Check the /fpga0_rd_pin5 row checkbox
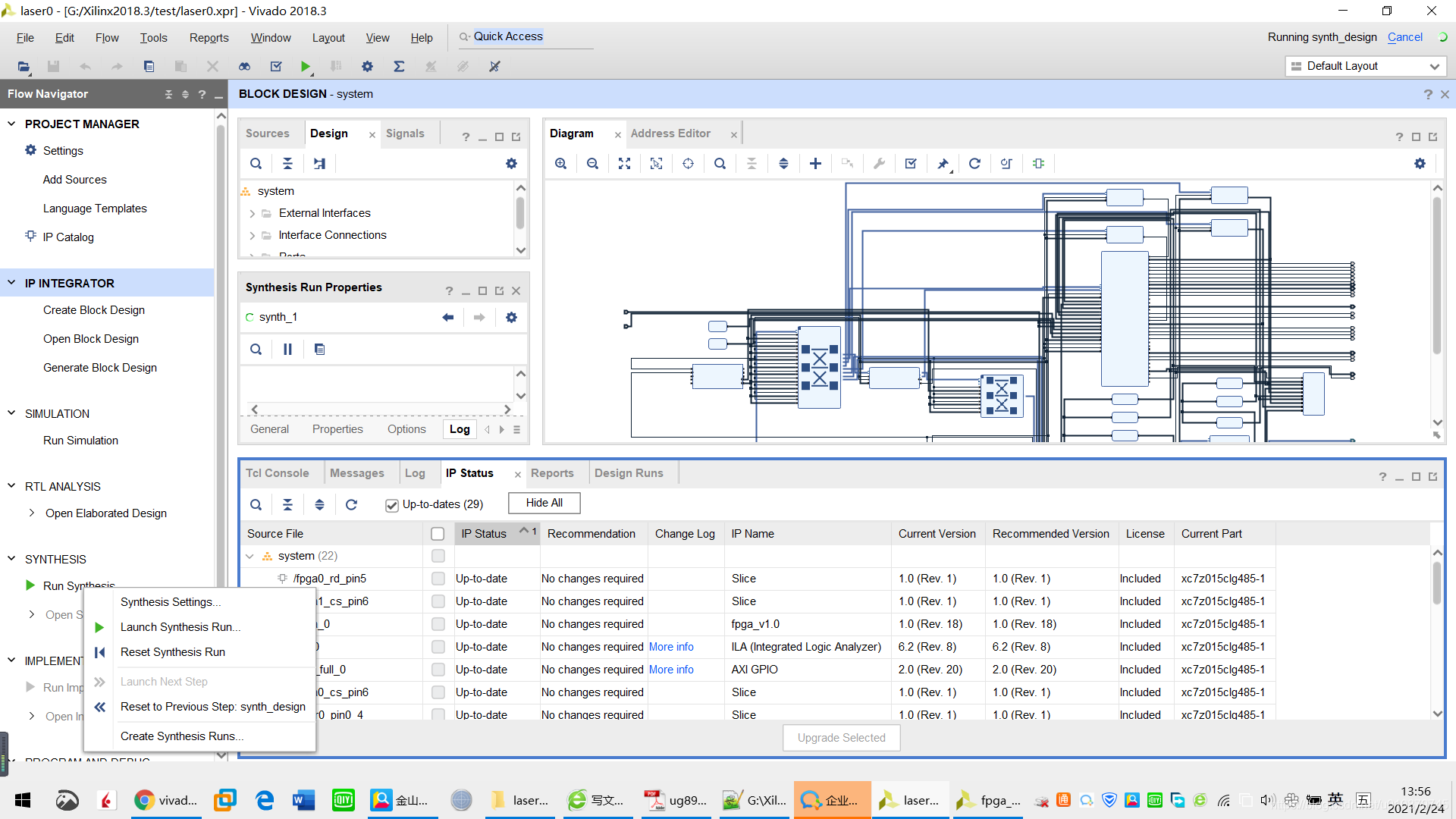The width and height of the screenshot is (1456, 819). [438, 579]
